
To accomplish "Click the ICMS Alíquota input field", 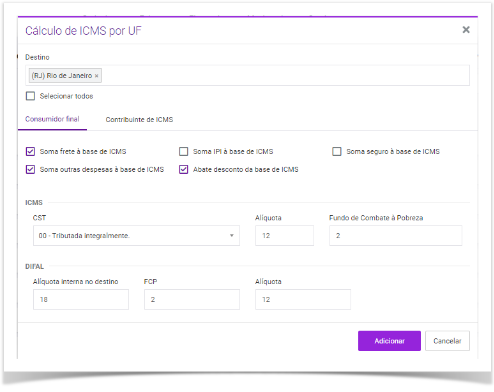I will point(284,236).
